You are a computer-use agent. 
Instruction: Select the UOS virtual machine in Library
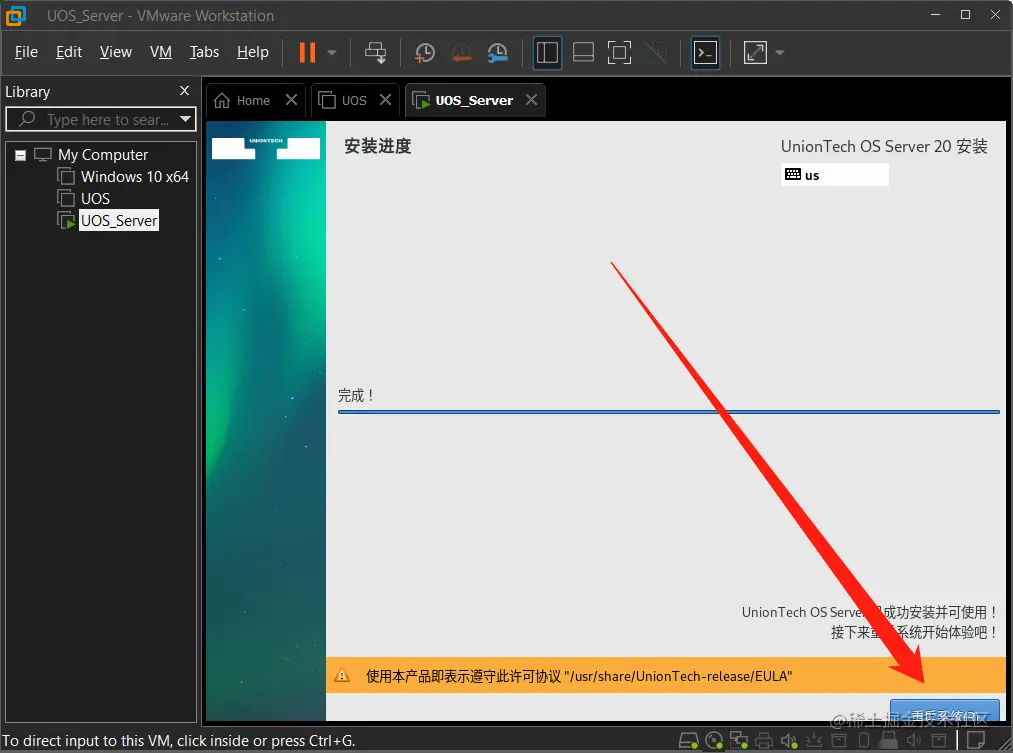[x=95, y=198]
